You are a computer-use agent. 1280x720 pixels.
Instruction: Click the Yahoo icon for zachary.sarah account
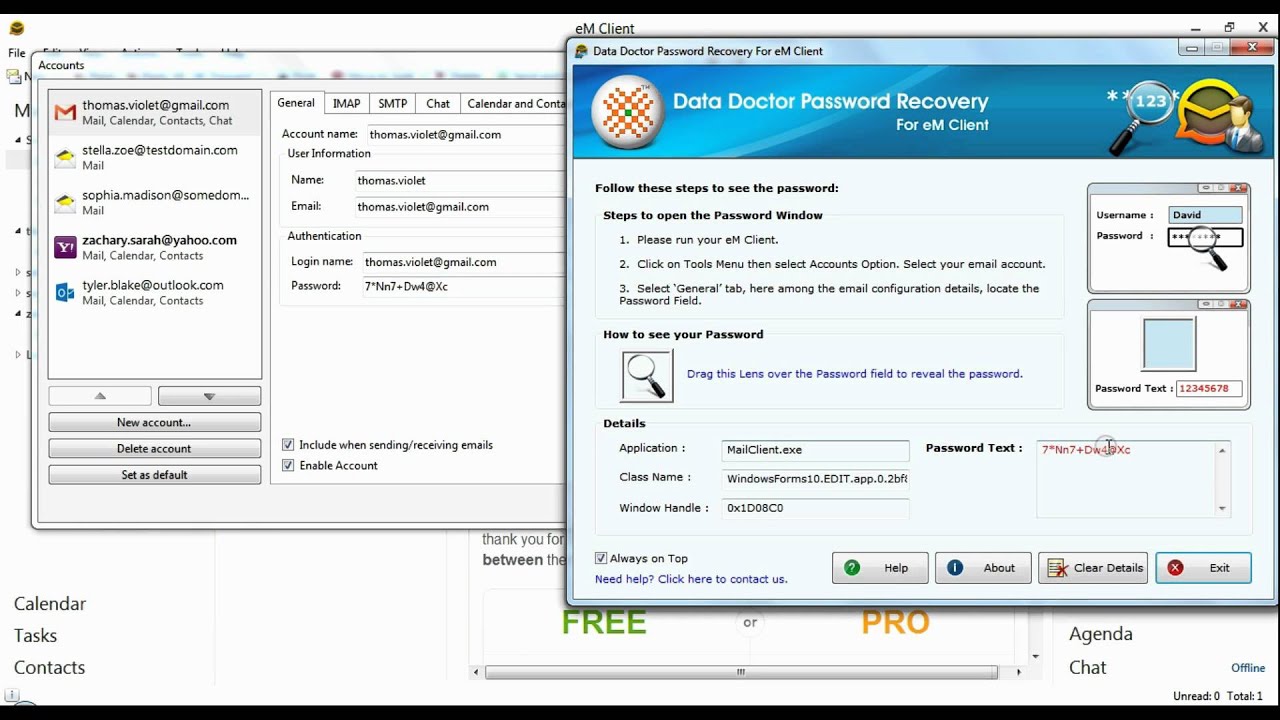point(65,248)
